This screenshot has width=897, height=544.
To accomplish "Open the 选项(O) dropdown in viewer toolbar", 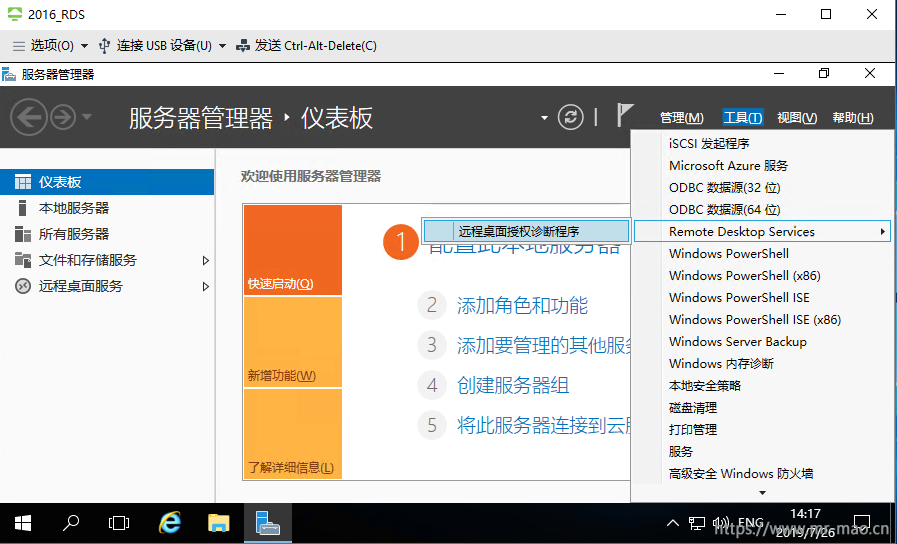I will coord(51,46).
